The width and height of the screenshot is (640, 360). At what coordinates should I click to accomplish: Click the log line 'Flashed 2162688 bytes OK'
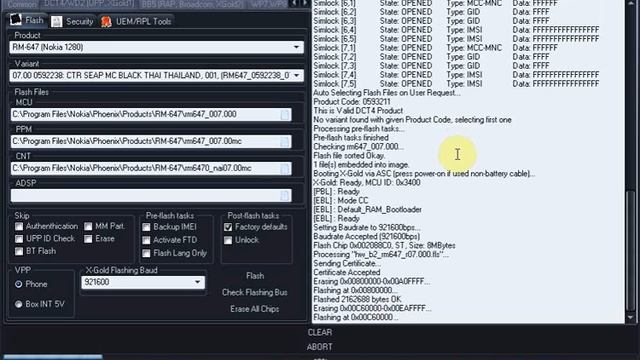357,299
